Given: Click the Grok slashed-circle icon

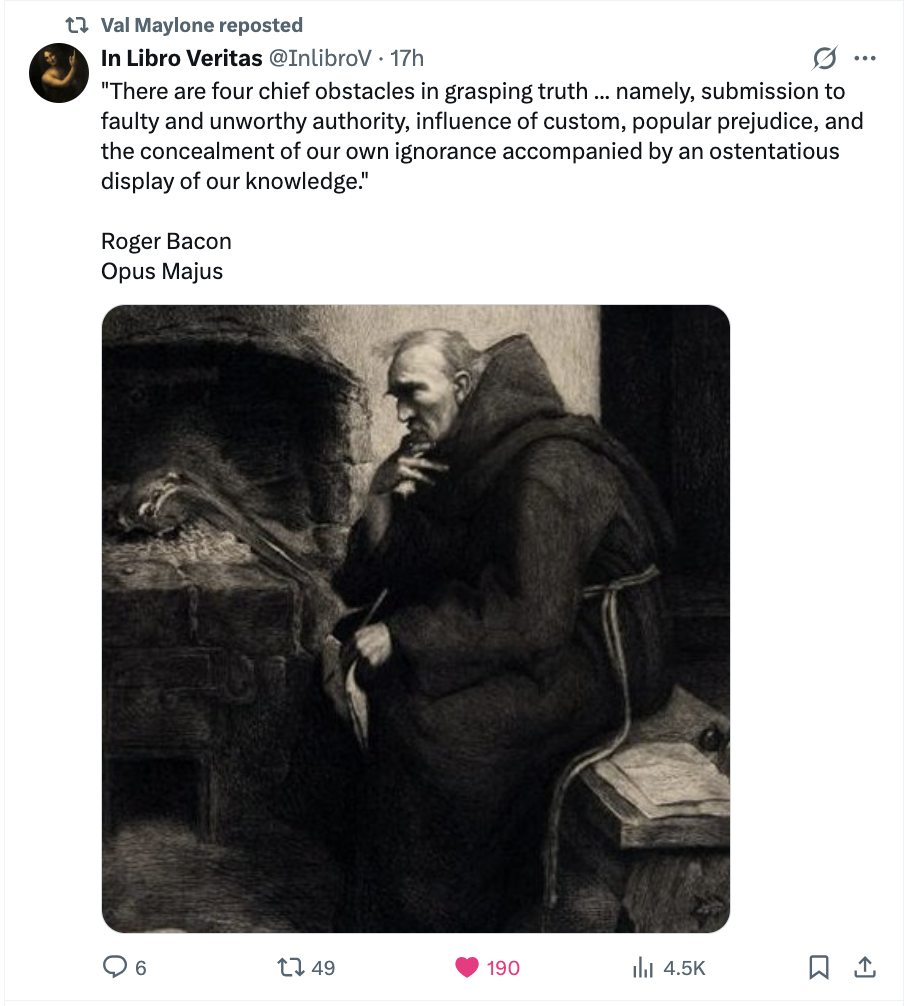Looking at the screenshot, I should pos(826,59).
